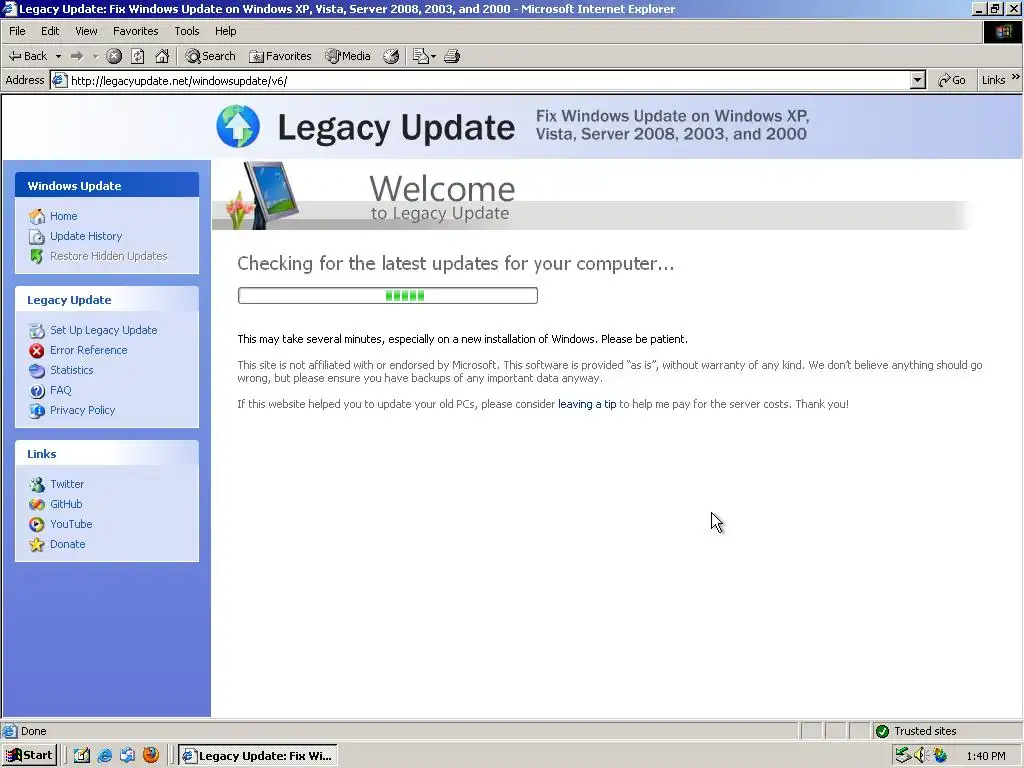
Task: Open the Windows Start menu
Action: click(29, 756)
